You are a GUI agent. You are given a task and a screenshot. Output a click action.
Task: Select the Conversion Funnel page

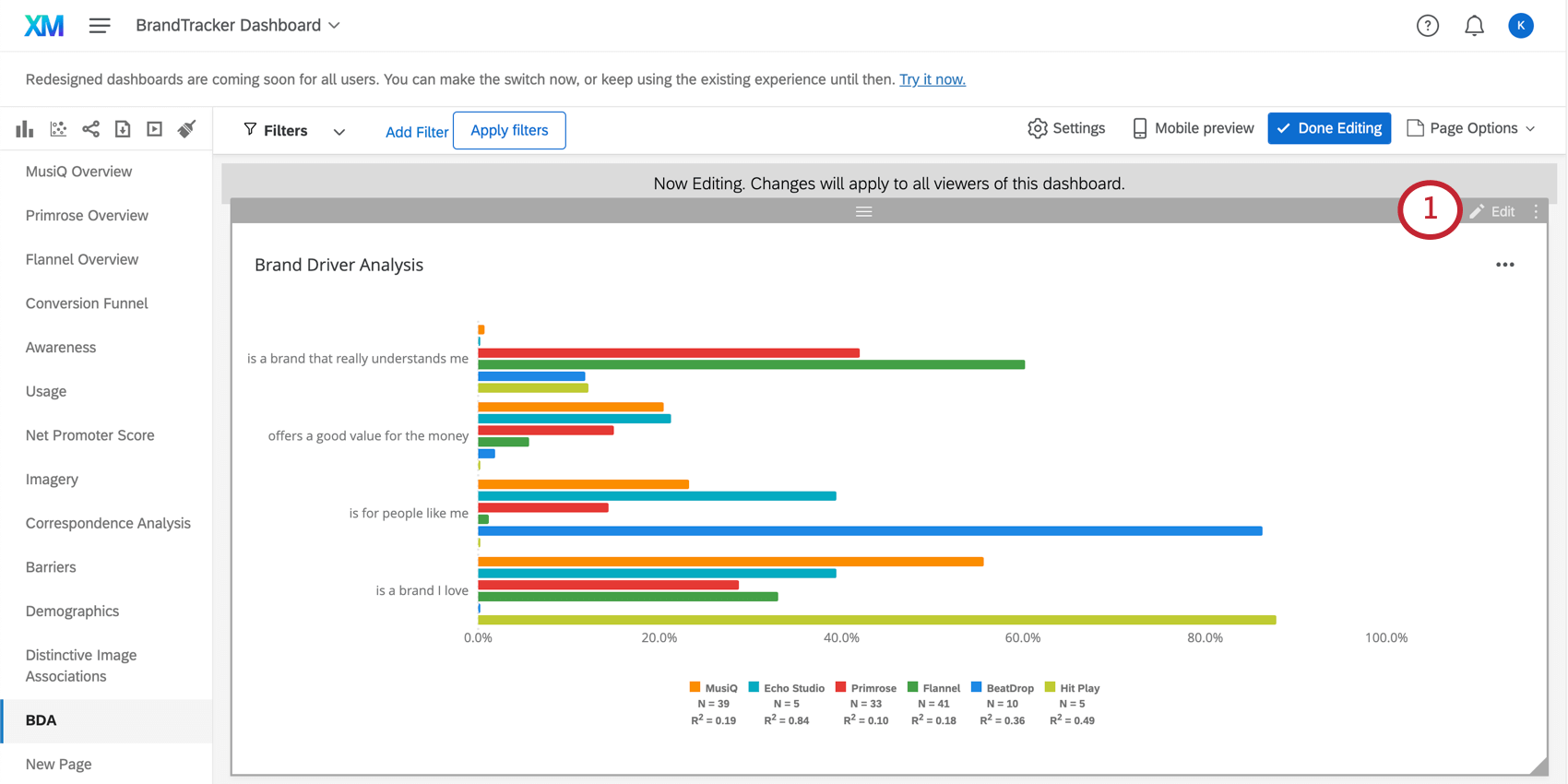coord(87,303)
